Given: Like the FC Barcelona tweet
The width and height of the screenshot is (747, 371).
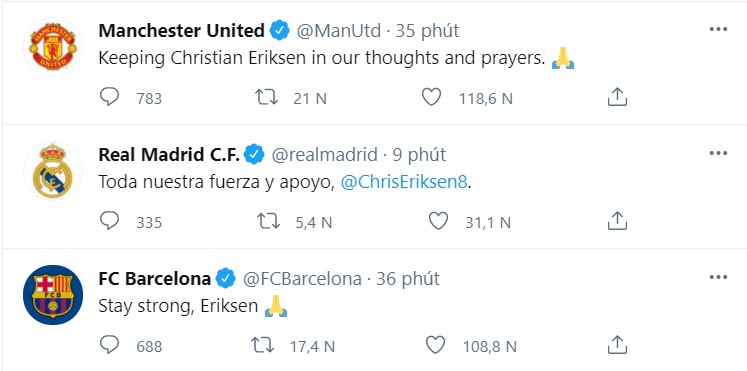Looking at the screenshot, I should pyautogui.click(x=435, y=345).
